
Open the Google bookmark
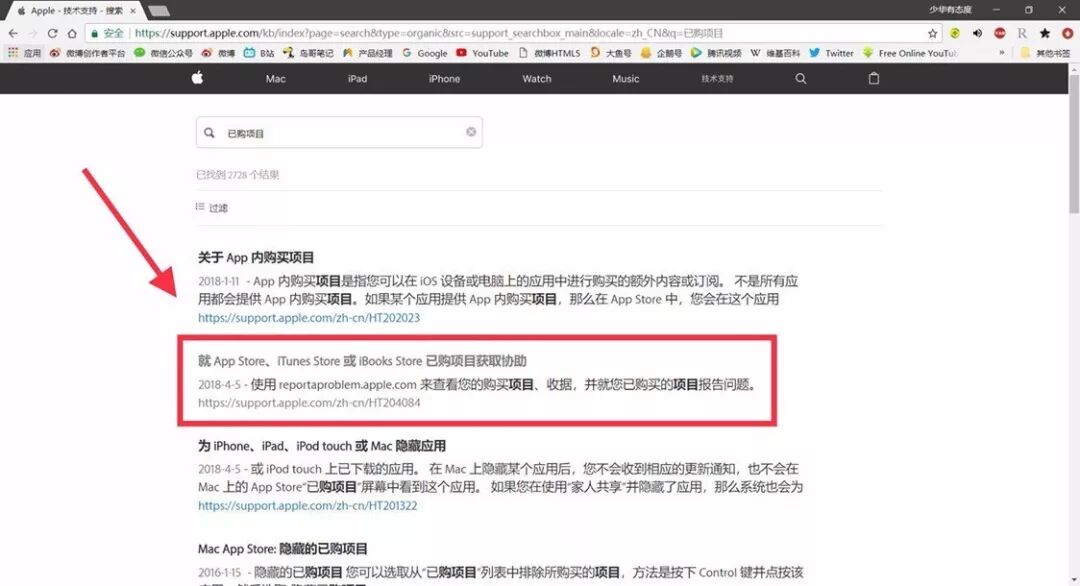pyautogui.click(x=424, y=53)
